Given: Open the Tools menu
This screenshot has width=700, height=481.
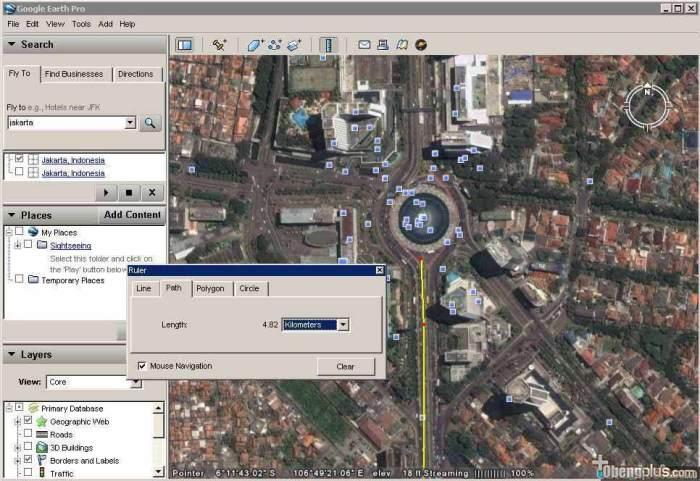Looking at the screenshot, I should click(81, 24).
